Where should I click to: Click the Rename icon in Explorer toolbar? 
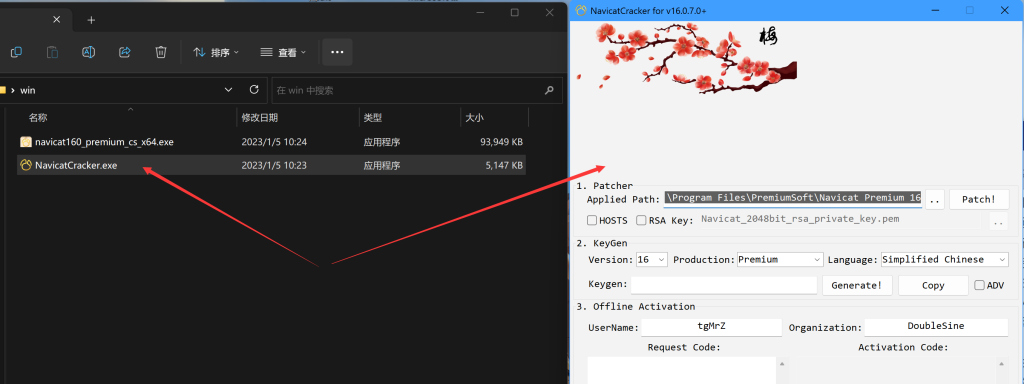(89, 52)
